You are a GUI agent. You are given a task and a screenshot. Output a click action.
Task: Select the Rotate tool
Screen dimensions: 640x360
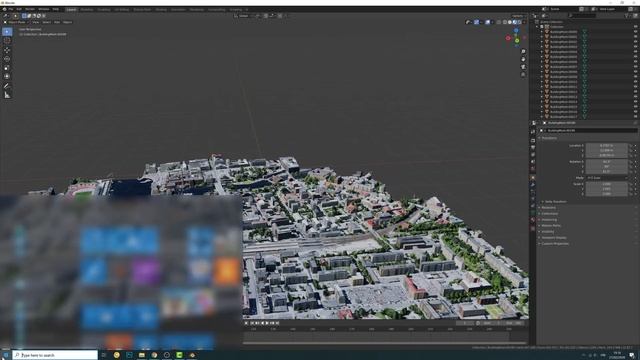click(7, 59)
